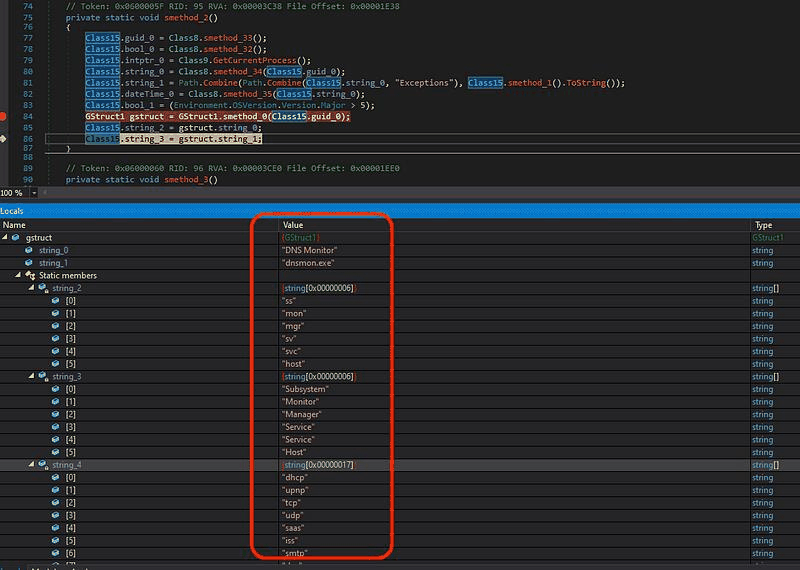Follow the GetCurrentProcess reference on line 79
Viewport: 800px width, 570px height.
click(x=254, y=60)
